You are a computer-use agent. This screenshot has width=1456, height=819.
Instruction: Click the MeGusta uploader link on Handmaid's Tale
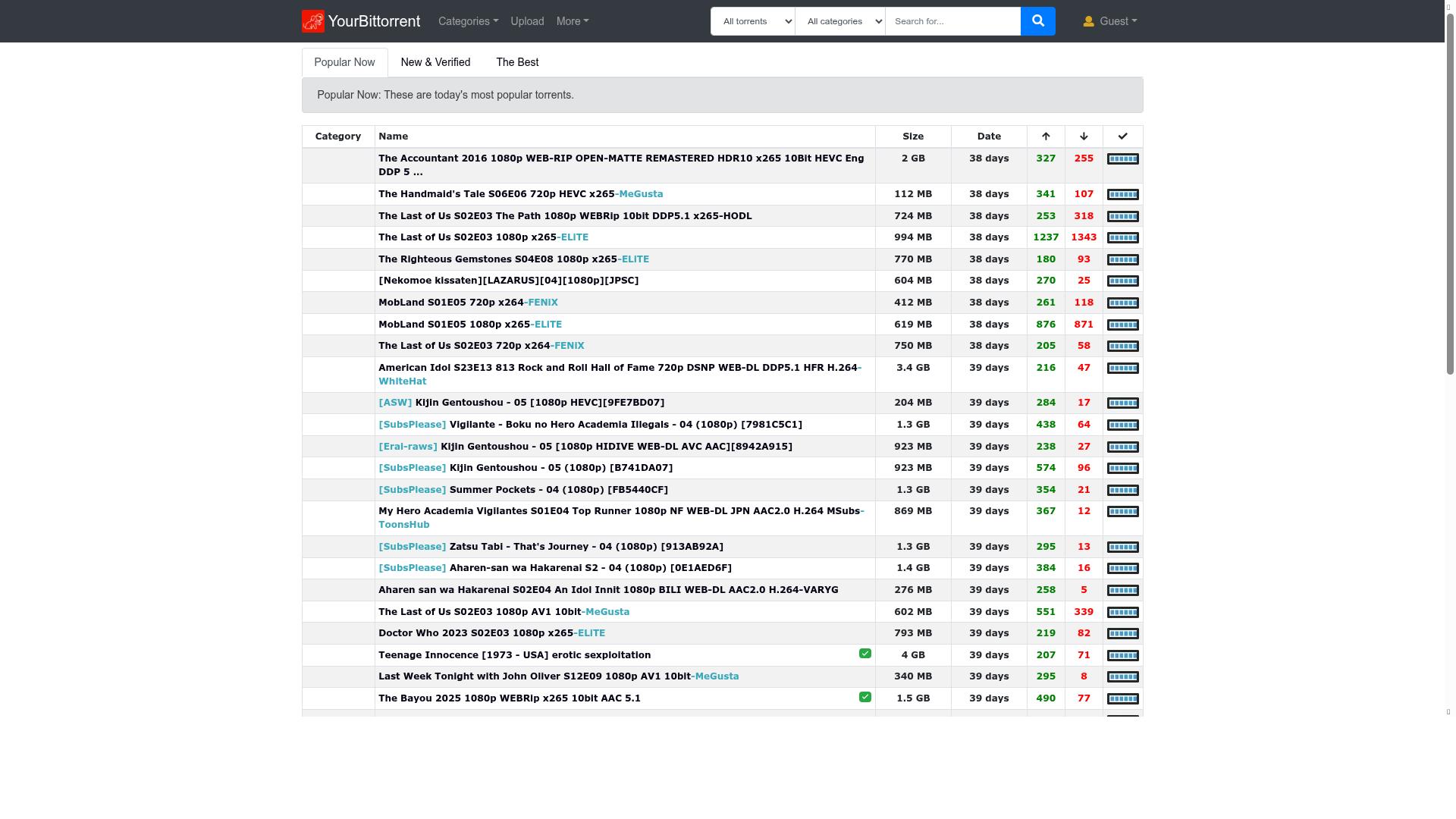pos(640,193)
